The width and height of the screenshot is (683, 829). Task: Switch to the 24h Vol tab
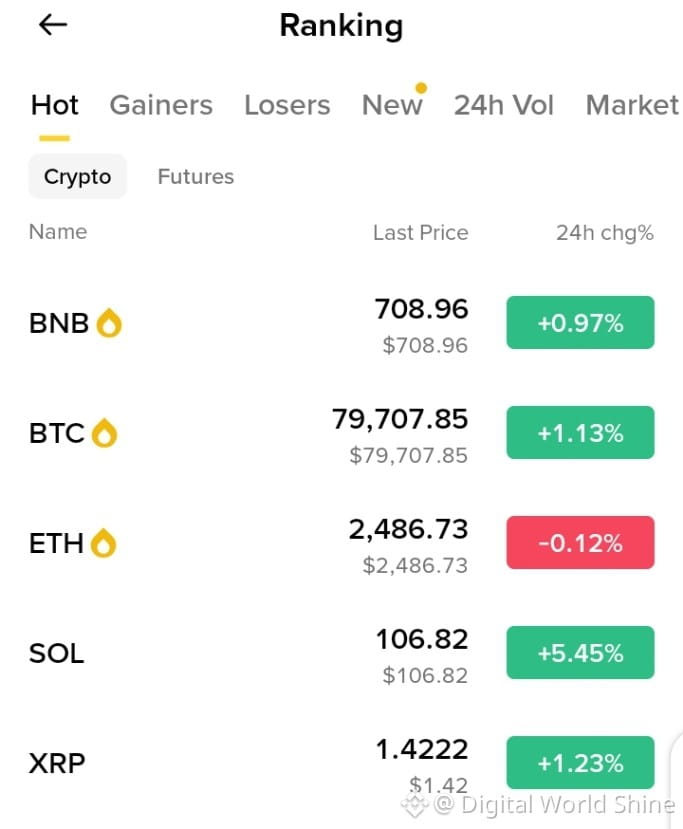[x=504, y=105]
